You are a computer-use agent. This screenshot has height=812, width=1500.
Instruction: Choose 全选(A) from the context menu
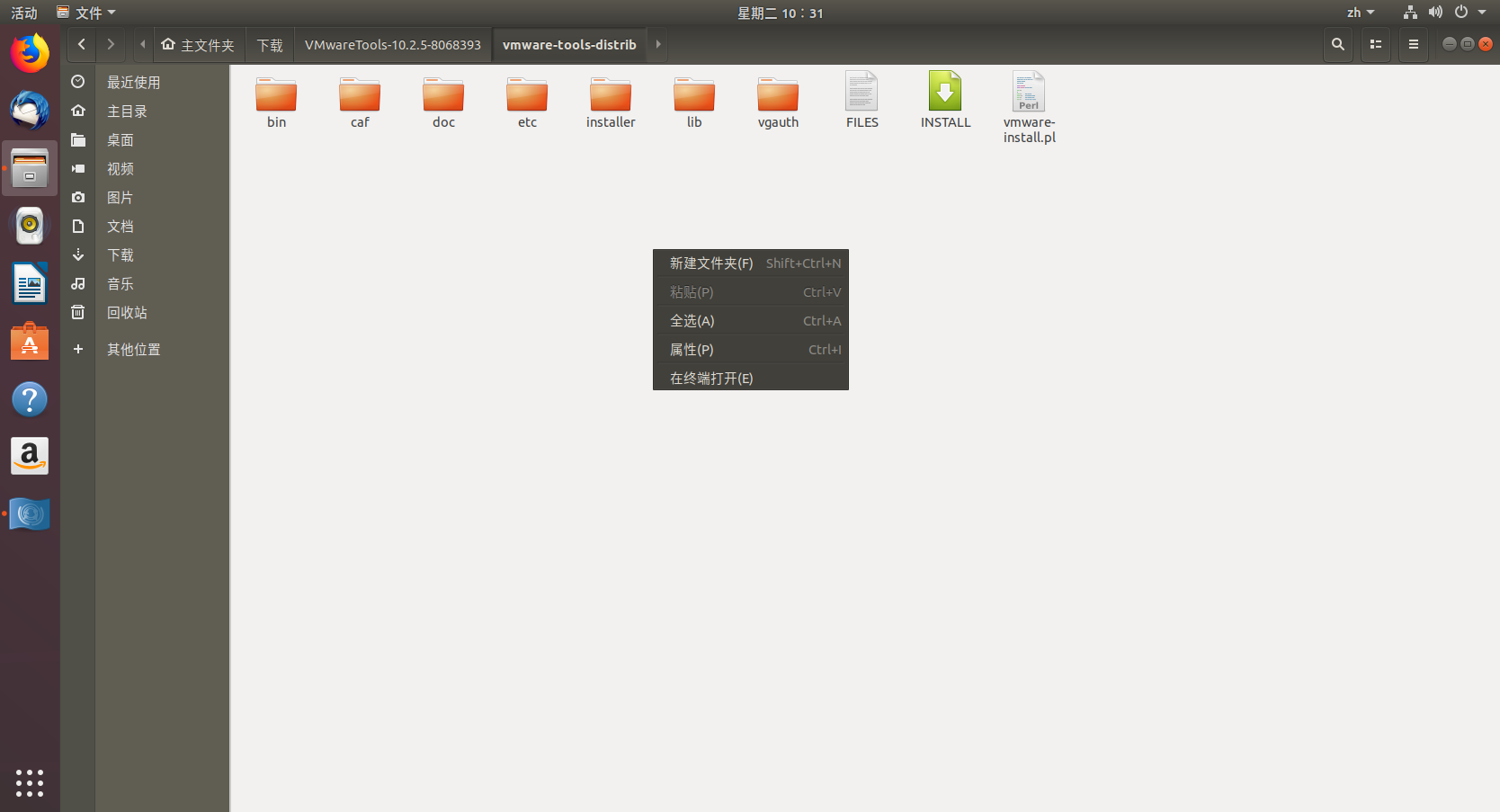(x=751, y=321)
